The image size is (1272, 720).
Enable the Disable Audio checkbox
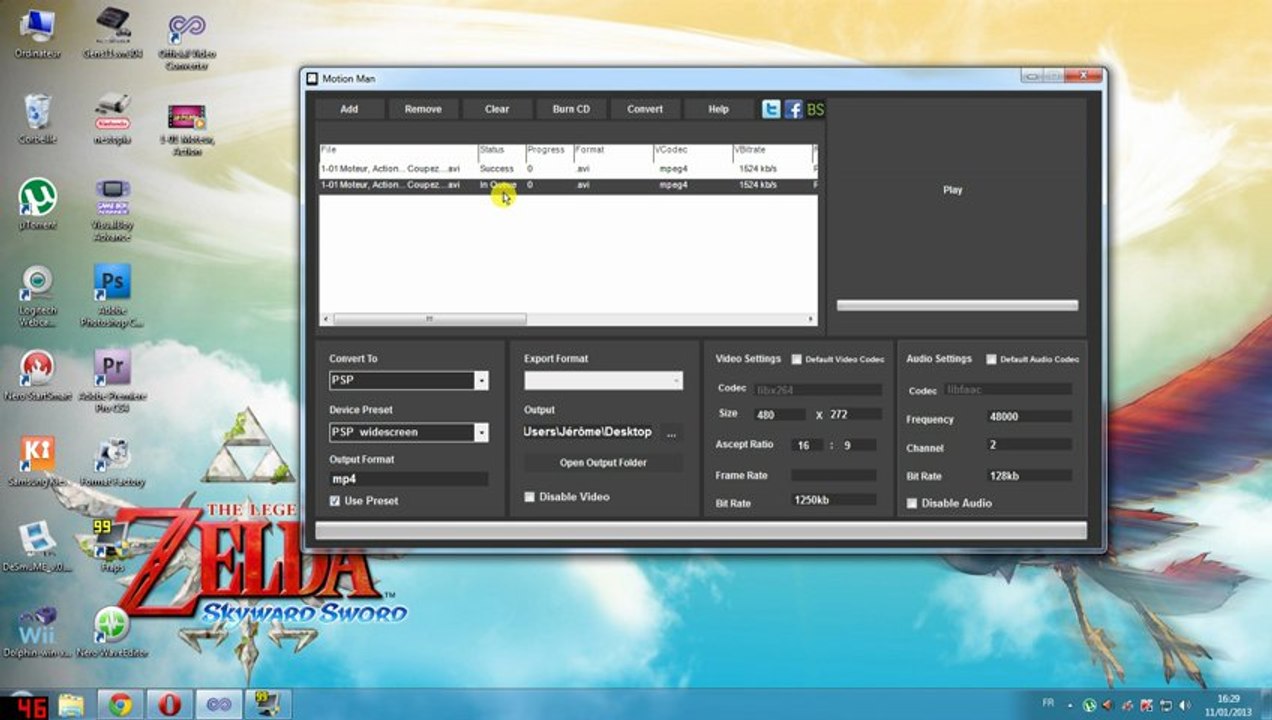coord(912,503)
